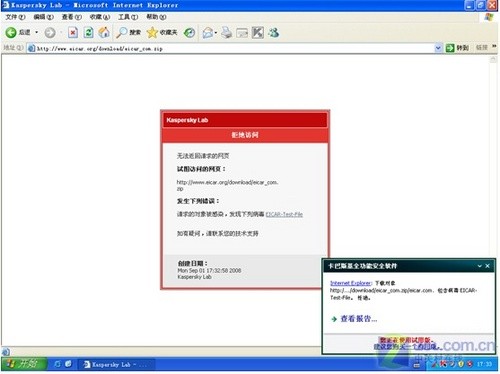
Task: Click the Windows 开始 Start button
Action: click(23, 364)
